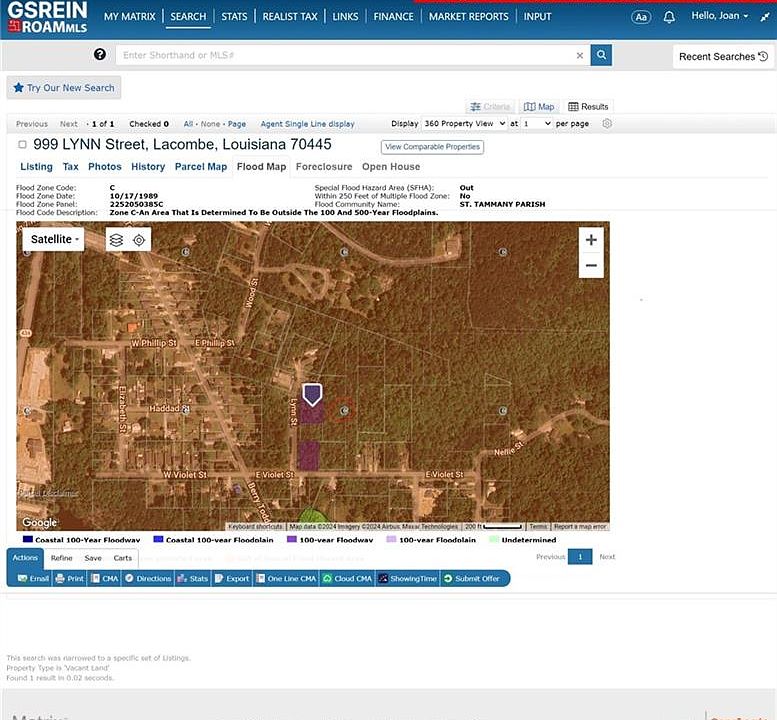Viewport: 777px width, 720px height.
Task: Click the Export action button
Action: (x=232, y=579)
